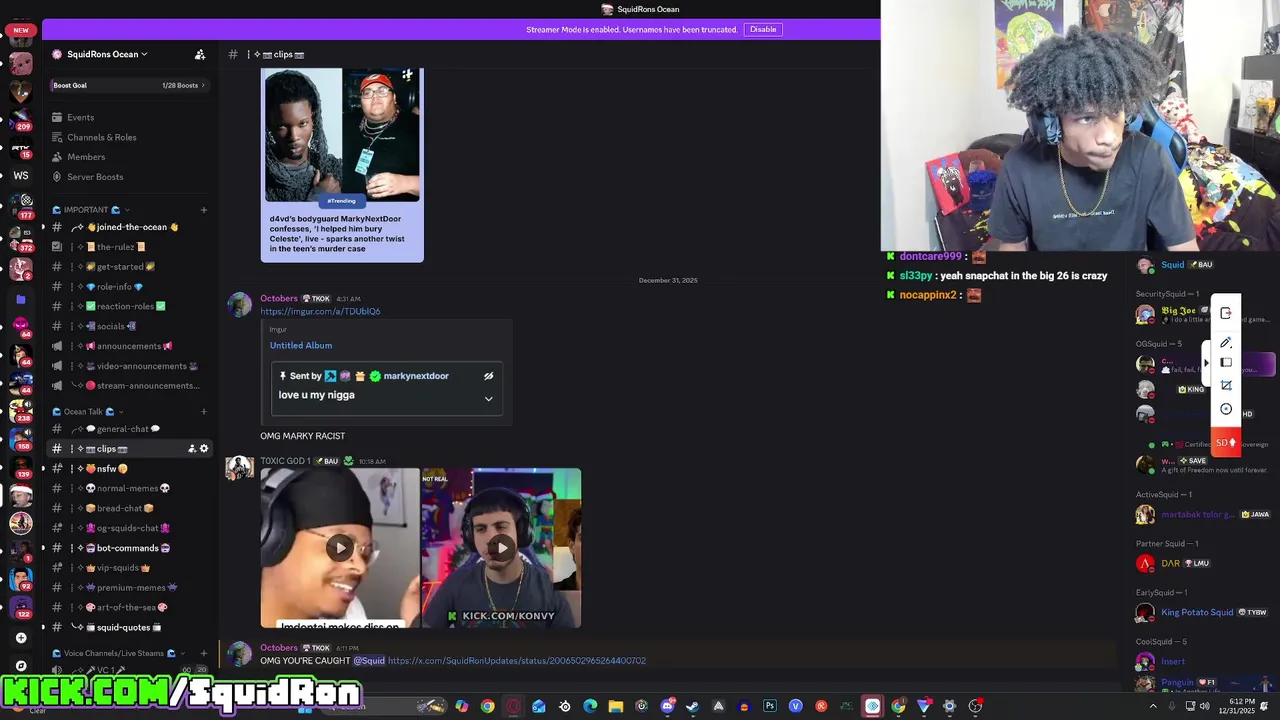
Task: Open Photoshop from the taskbar
Action: 769,707
